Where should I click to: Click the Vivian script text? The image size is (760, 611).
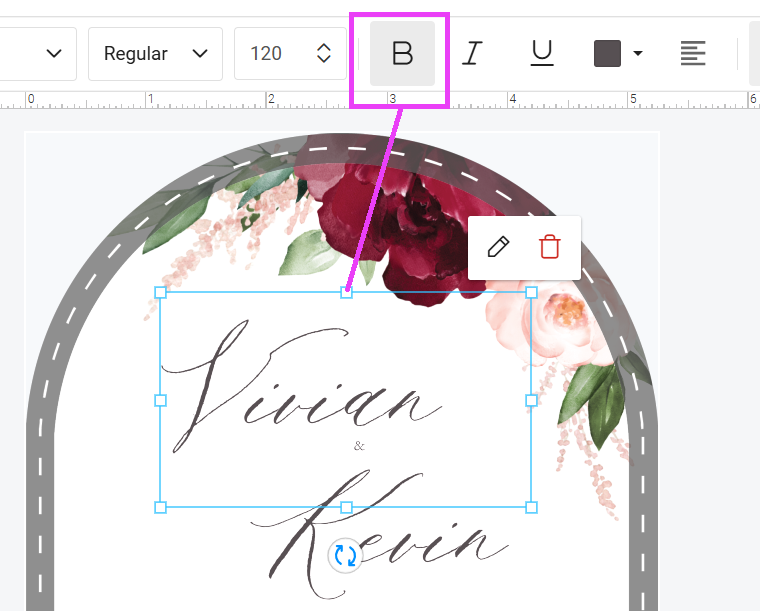301,385
